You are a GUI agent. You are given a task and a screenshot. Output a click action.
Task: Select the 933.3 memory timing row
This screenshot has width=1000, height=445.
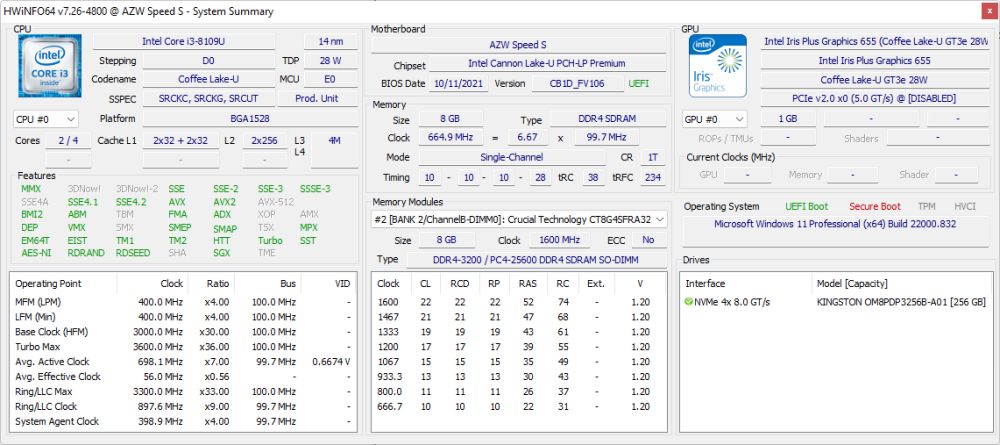(519, 377)
